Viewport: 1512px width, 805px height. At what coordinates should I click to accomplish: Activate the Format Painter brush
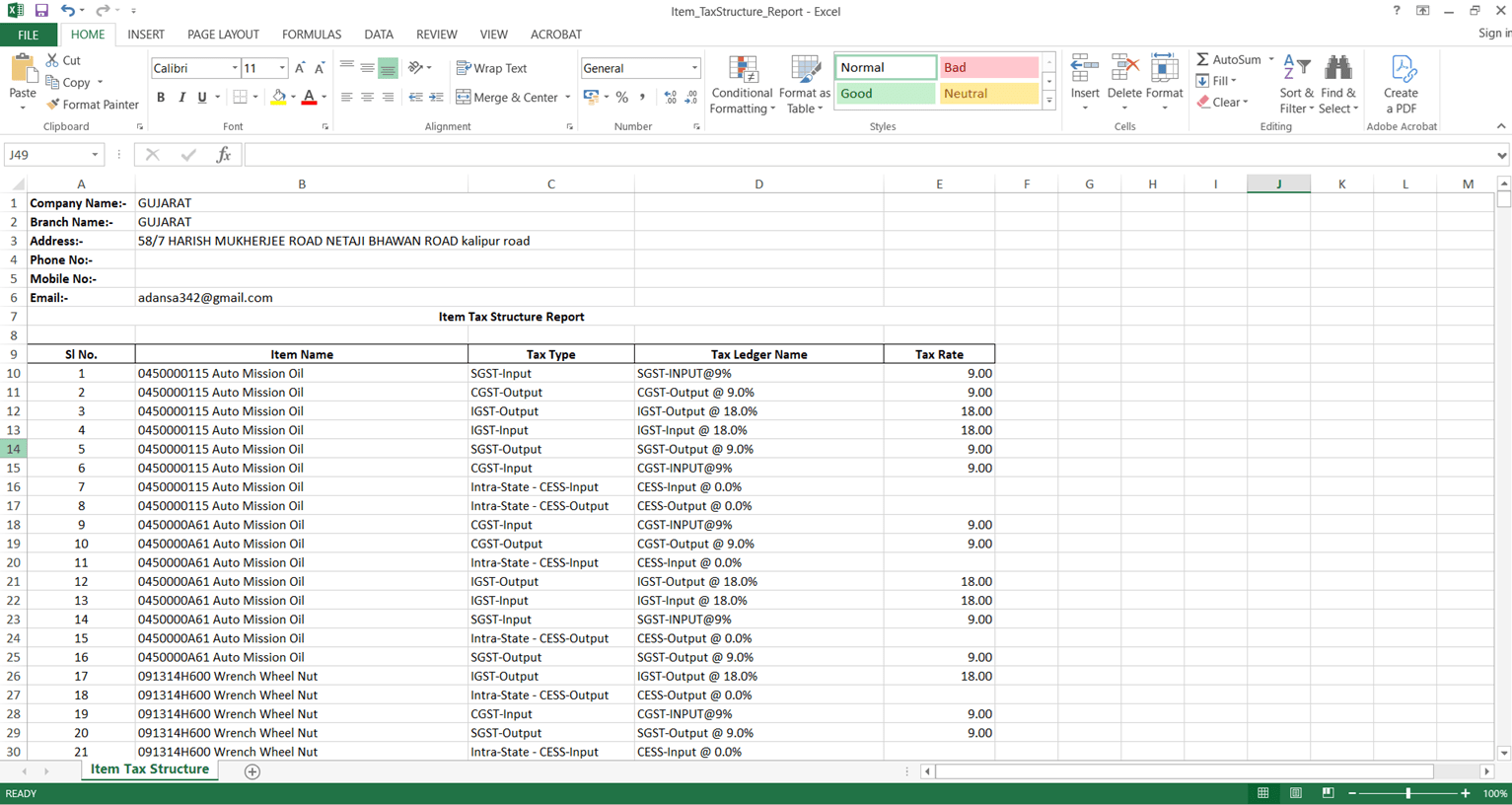[93, 105]
